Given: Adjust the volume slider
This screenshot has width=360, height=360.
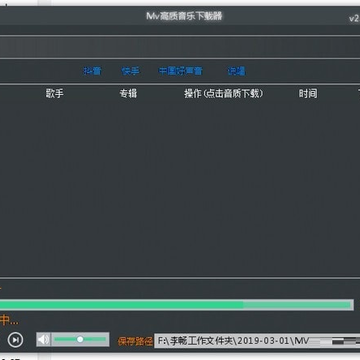Looking at the screenshot, I should coord(80,339).
